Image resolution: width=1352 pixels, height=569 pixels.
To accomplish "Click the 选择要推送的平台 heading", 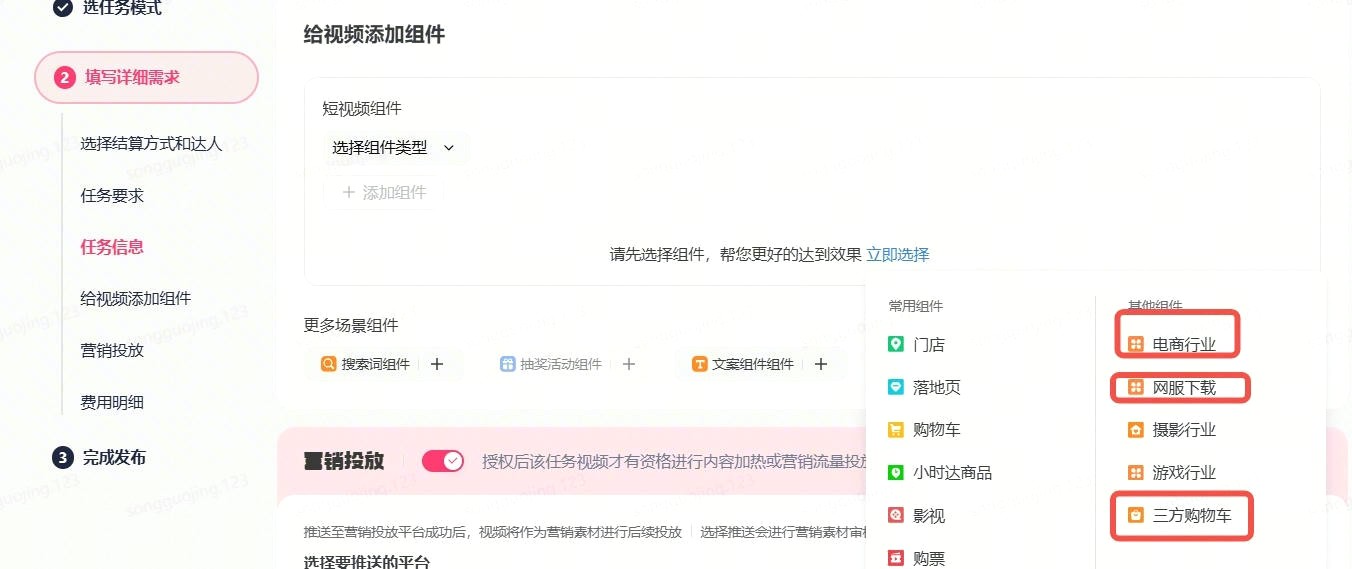I will click(x=367, y=561).
